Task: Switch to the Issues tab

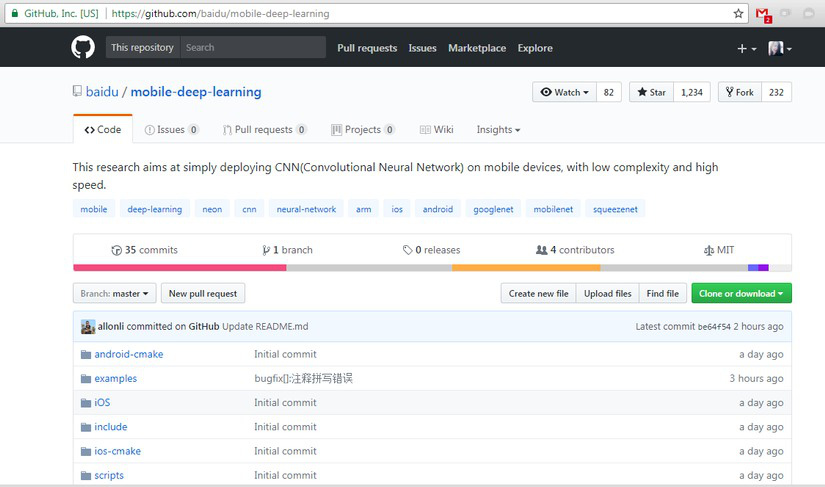Action: [x=172, y=129]
